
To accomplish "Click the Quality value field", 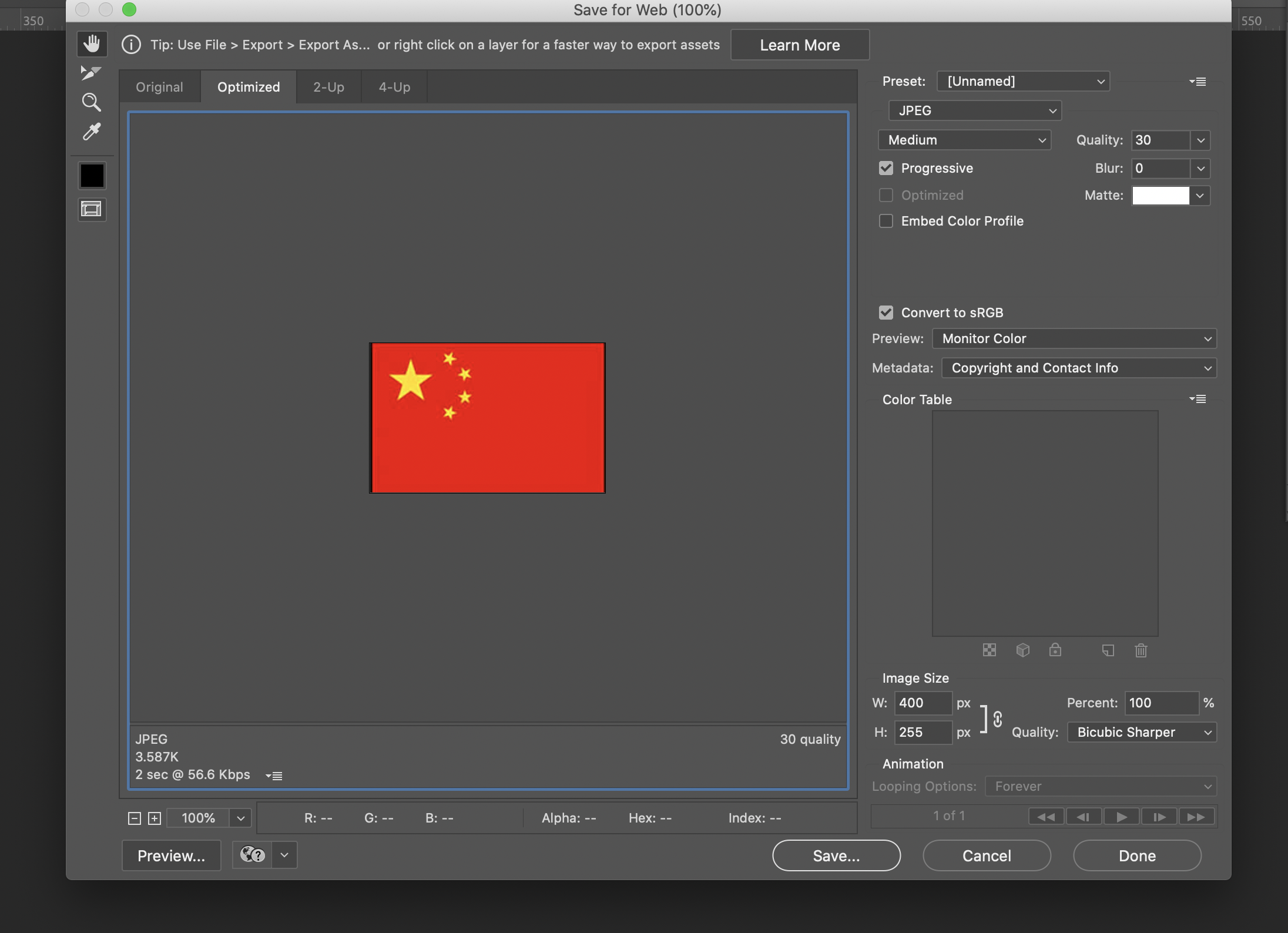I will [1160, 140].
